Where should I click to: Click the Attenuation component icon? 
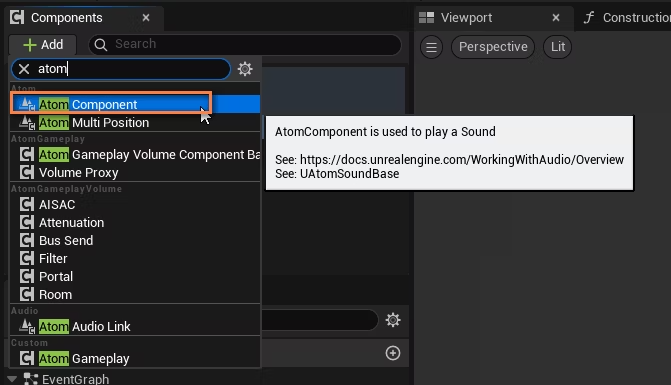(27, 222)
